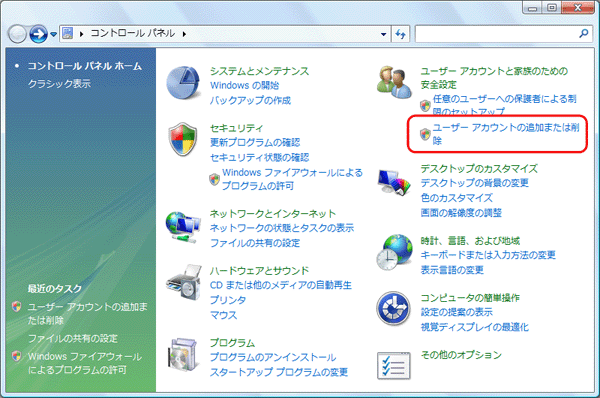
Task: Open the Network and Internet globe icon
Action: (183, 227)
